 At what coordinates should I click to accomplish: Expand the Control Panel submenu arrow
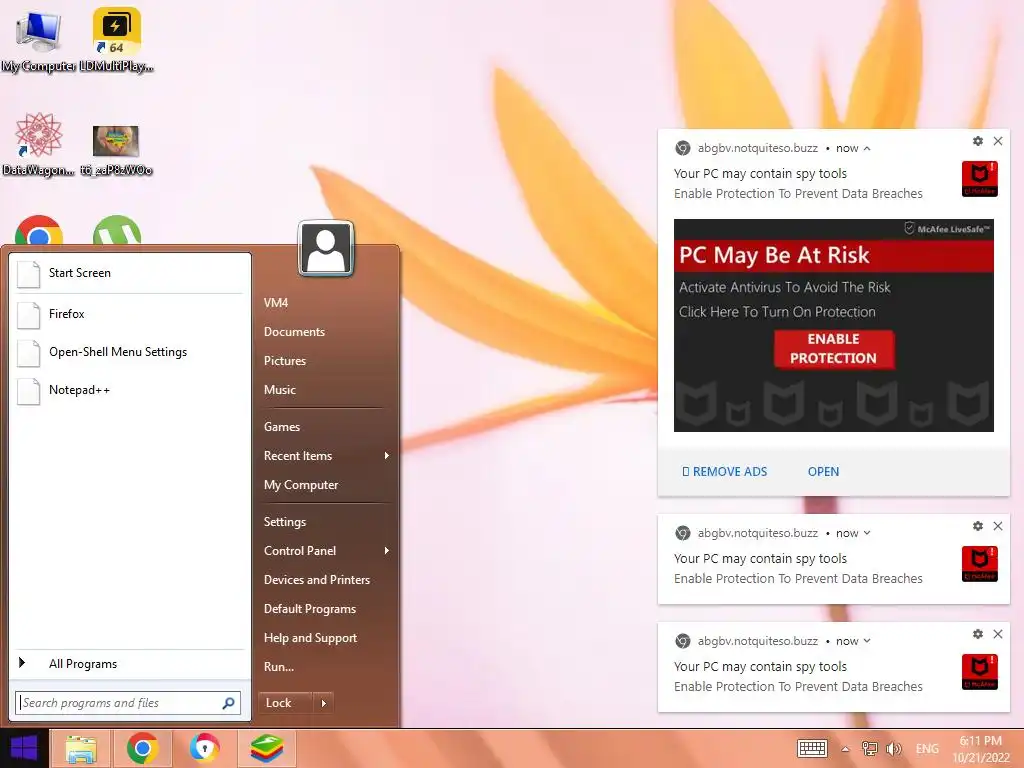387,551
